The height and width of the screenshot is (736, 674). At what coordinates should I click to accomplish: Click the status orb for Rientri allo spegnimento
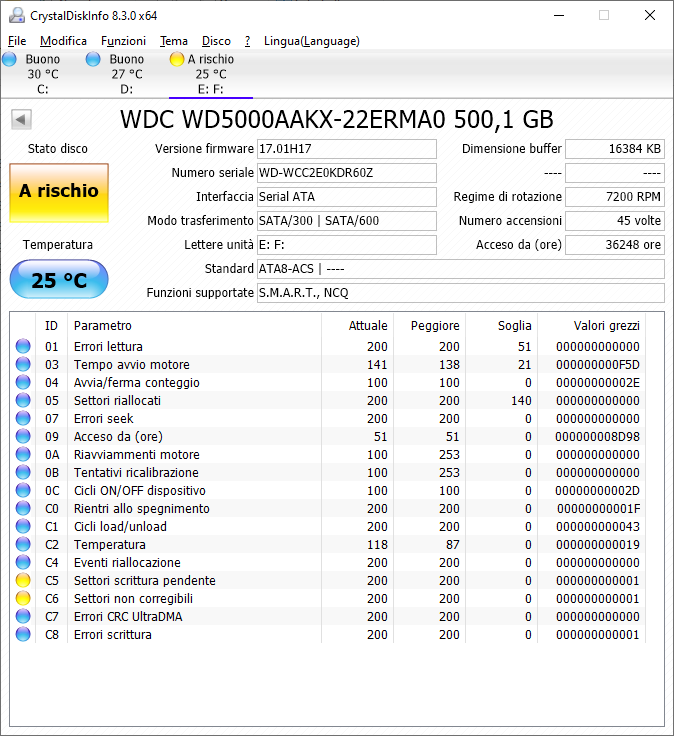(23, 508)
